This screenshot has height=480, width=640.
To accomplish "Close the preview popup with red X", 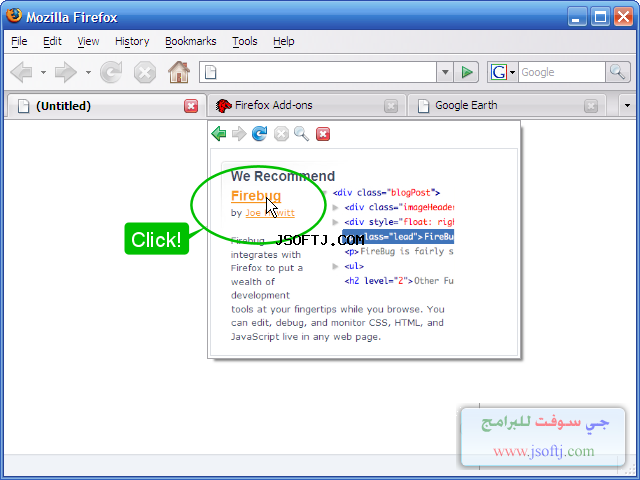I will pyautogui.click(x=323, y=133).
